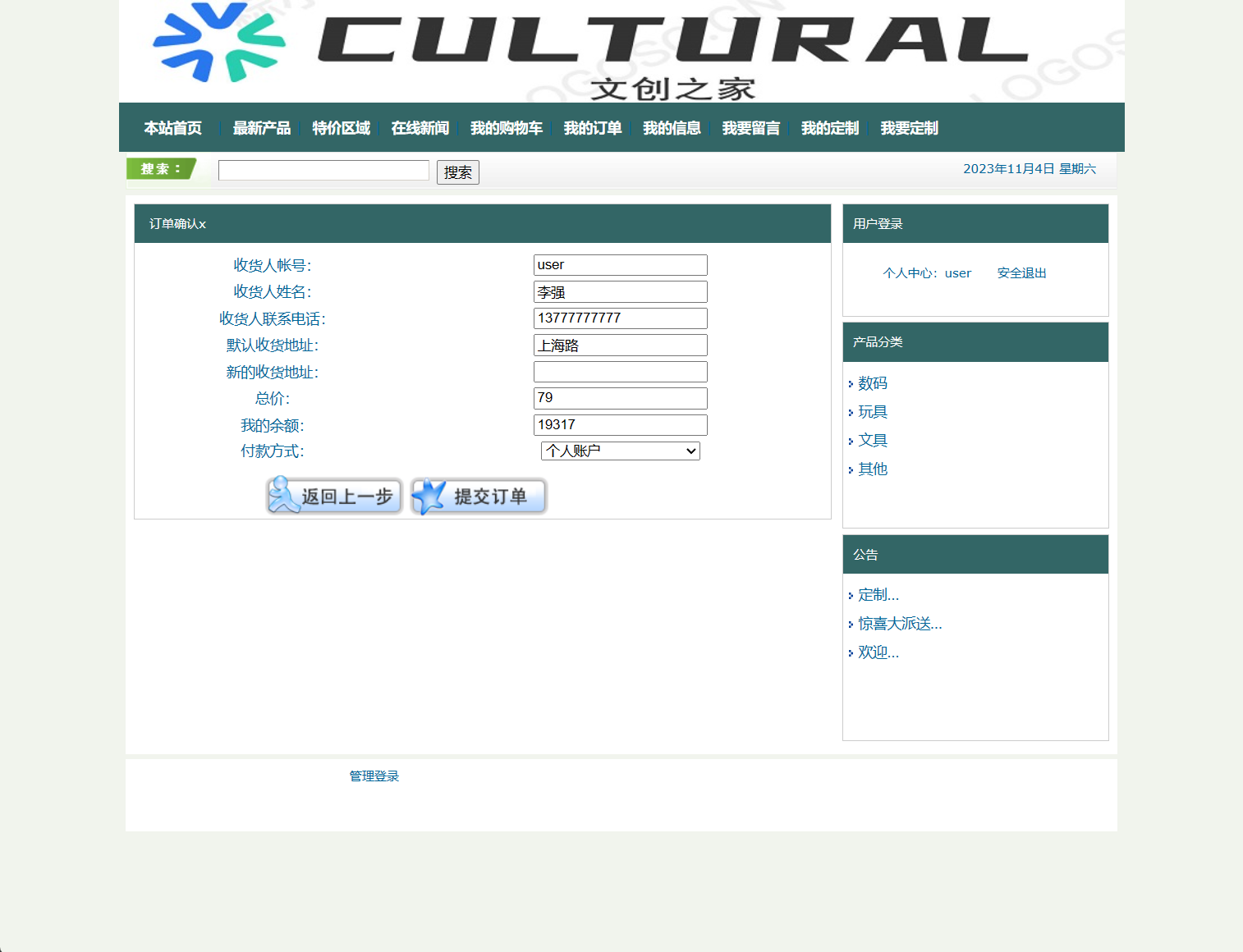Viewport: 1243px width, 952px height.
Task: Open the 我的订单 menu item
Action: click(593, 128)
